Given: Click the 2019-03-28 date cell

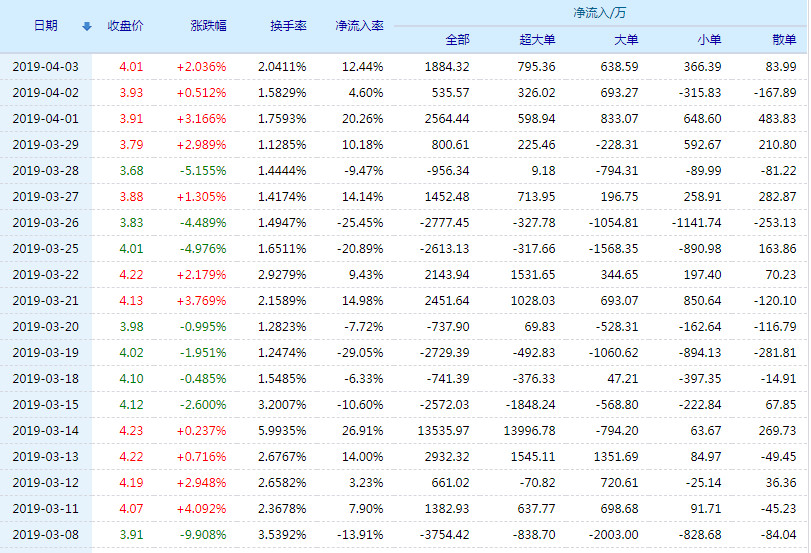Looking at the screenshot, I should (45, 170).
